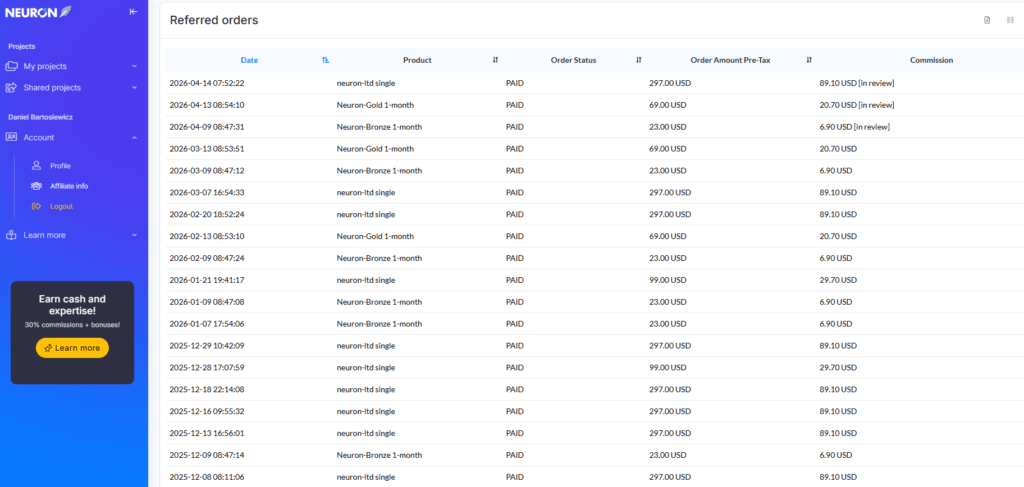The width and height of the screenshot is (1024, 487).
Task: Sort by Date using the sort icon
Action: pyautogui.click(x=325, y=60)
